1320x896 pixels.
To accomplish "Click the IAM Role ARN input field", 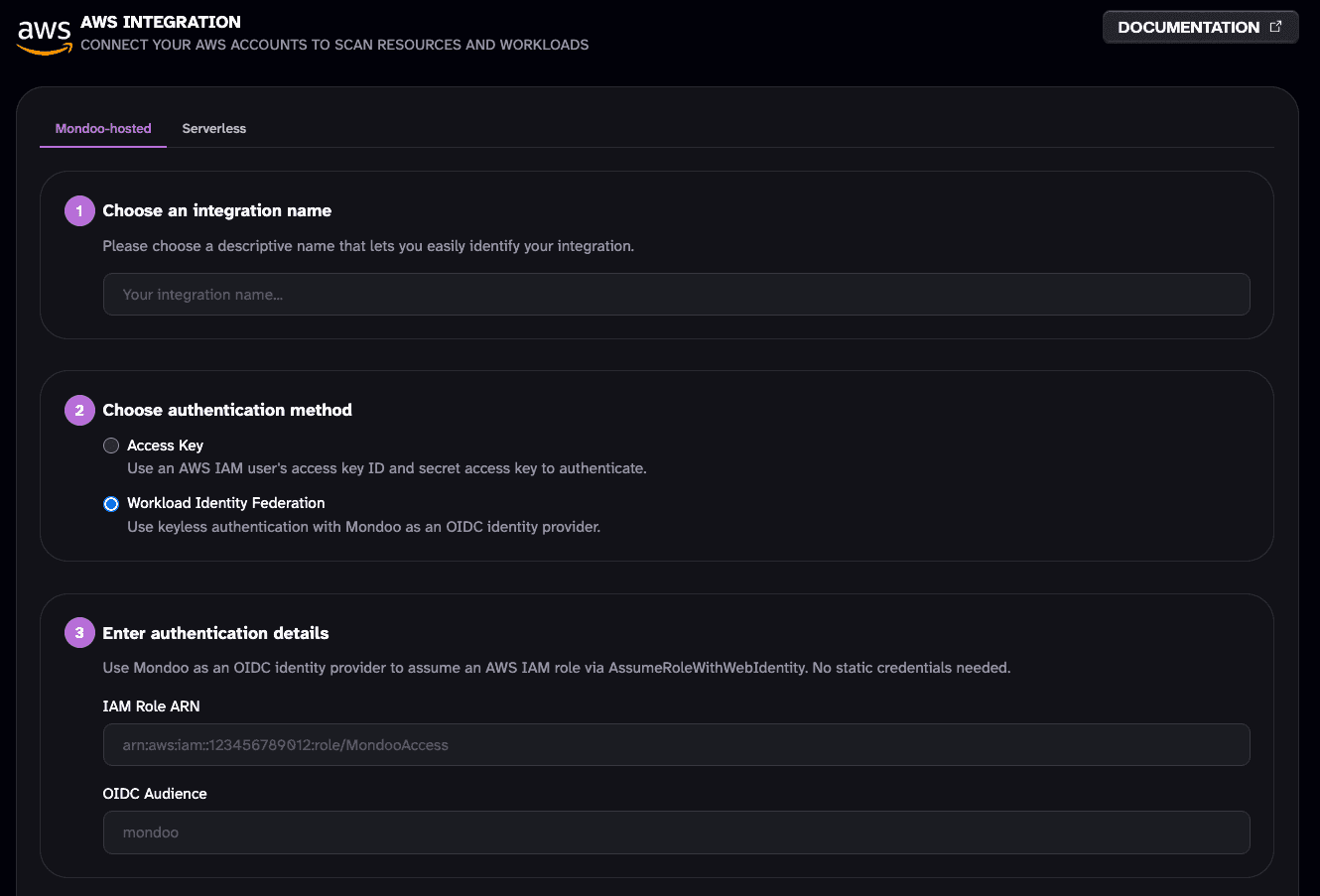I will coord(676,745).
